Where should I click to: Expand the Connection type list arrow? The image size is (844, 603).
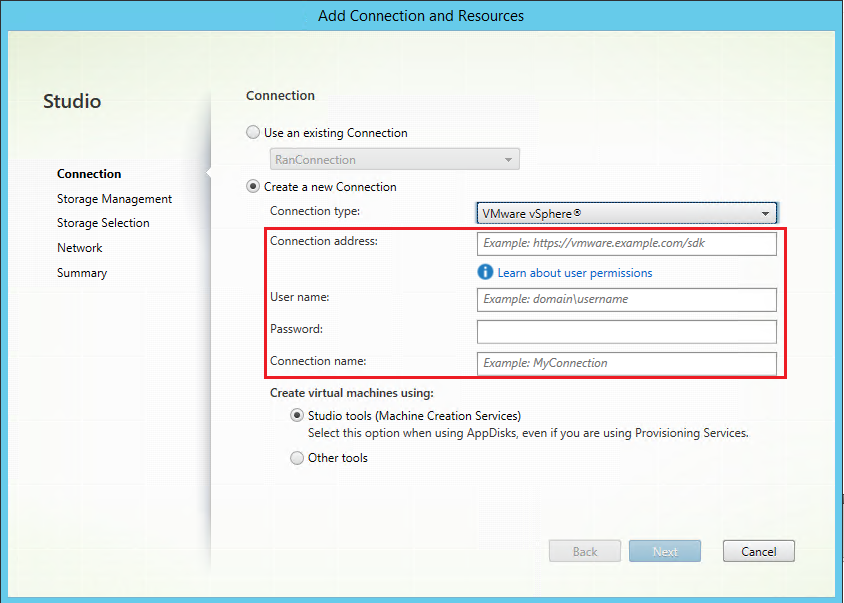766,212
